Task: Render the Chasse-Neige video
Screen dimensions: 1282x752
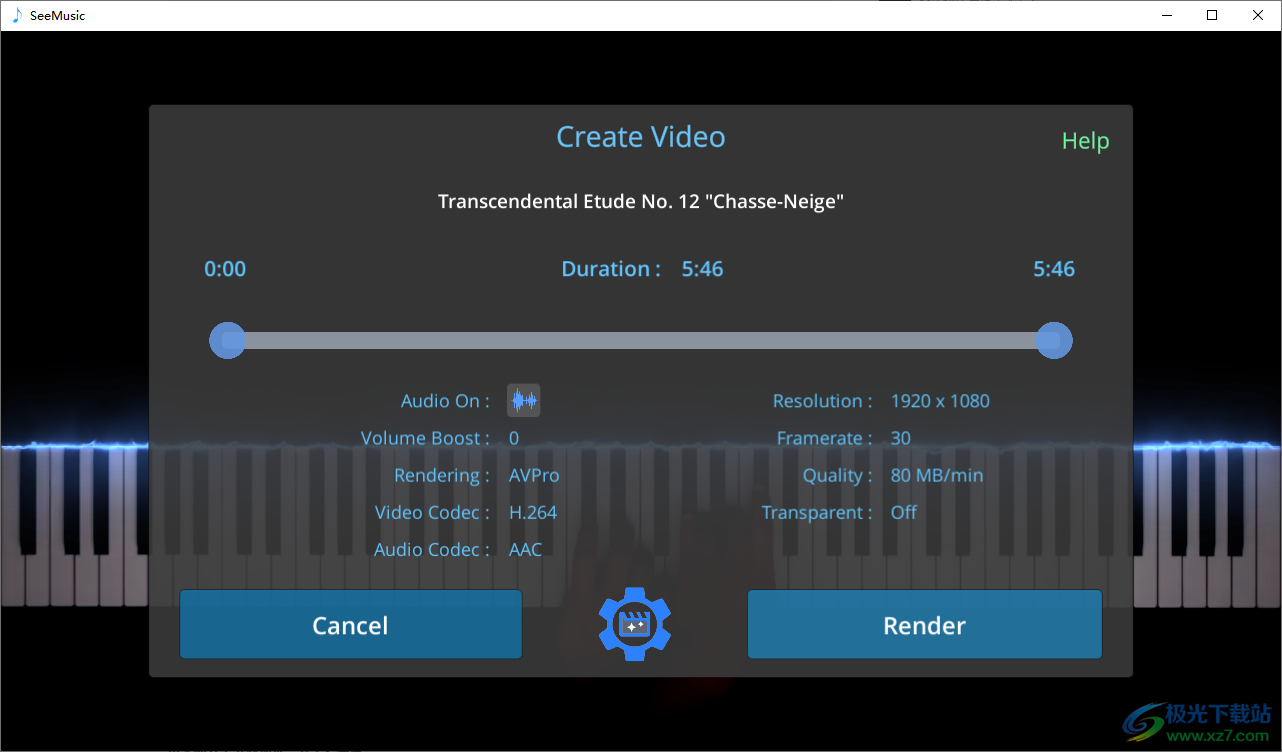Action: [923, 624]
